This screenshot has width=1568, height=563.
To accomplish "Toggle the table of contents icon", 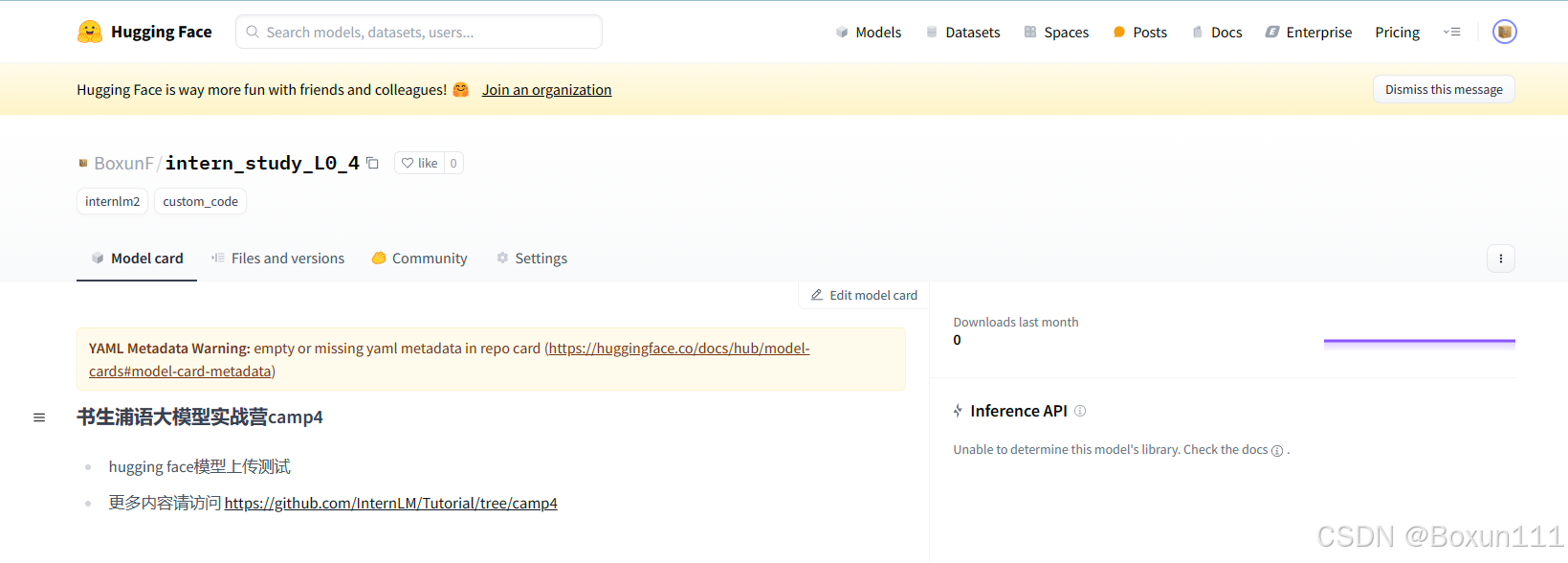I will pos(39,417).
